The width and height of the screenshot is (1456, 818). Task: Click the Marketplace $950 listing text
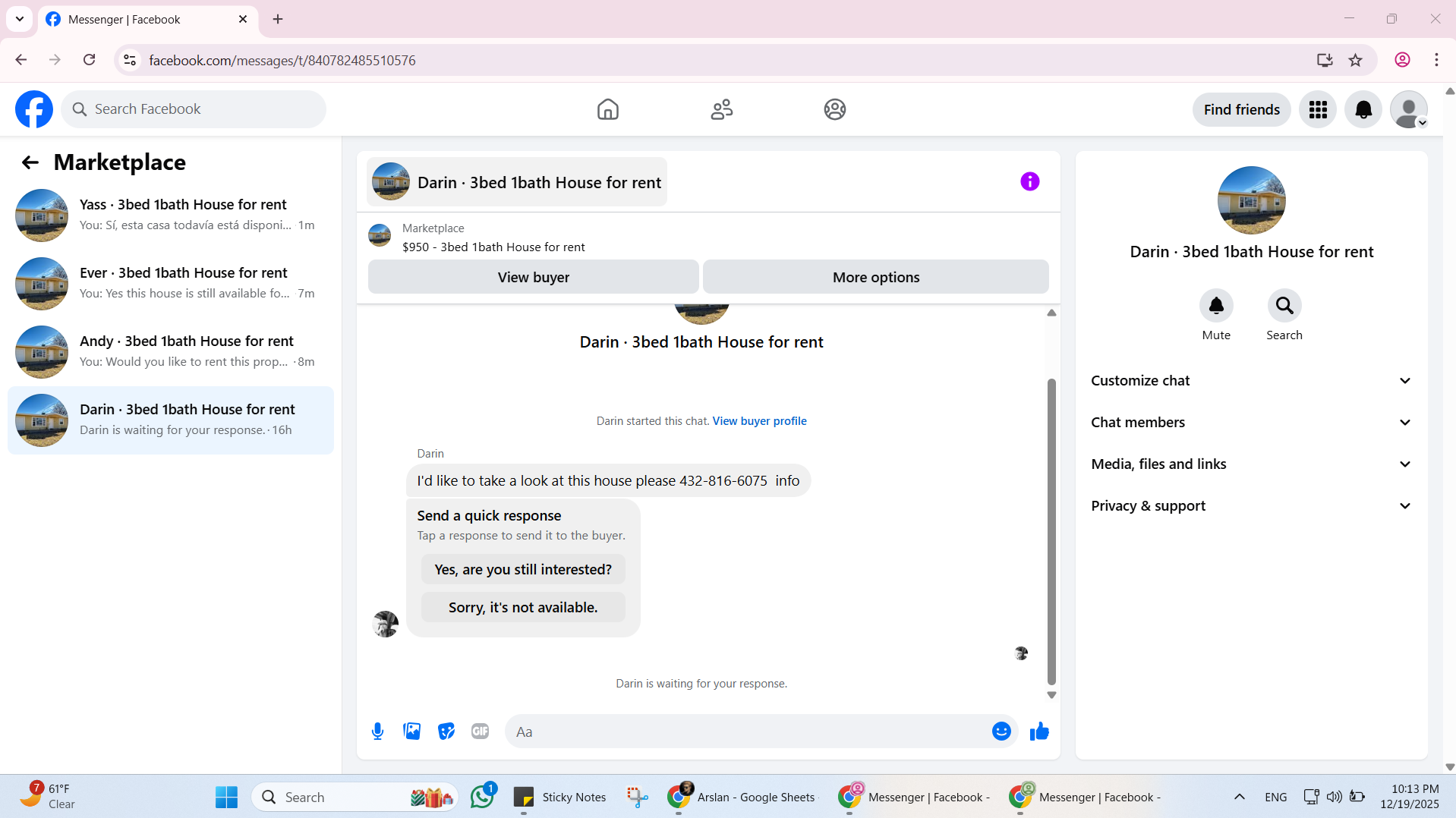(493, 247)
